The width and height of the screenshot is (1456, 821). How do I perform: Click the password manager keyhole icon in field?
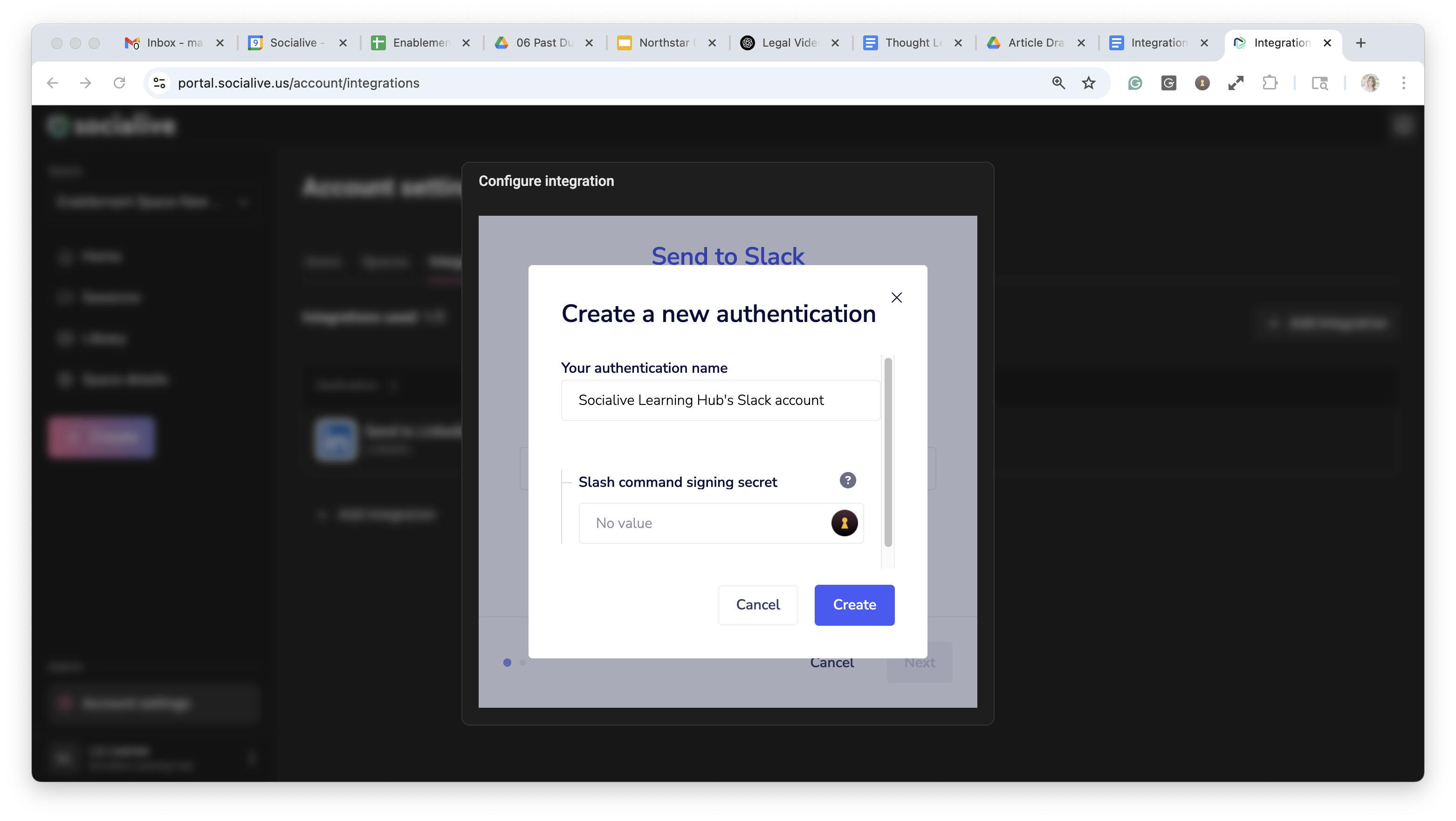coord(844,523)
